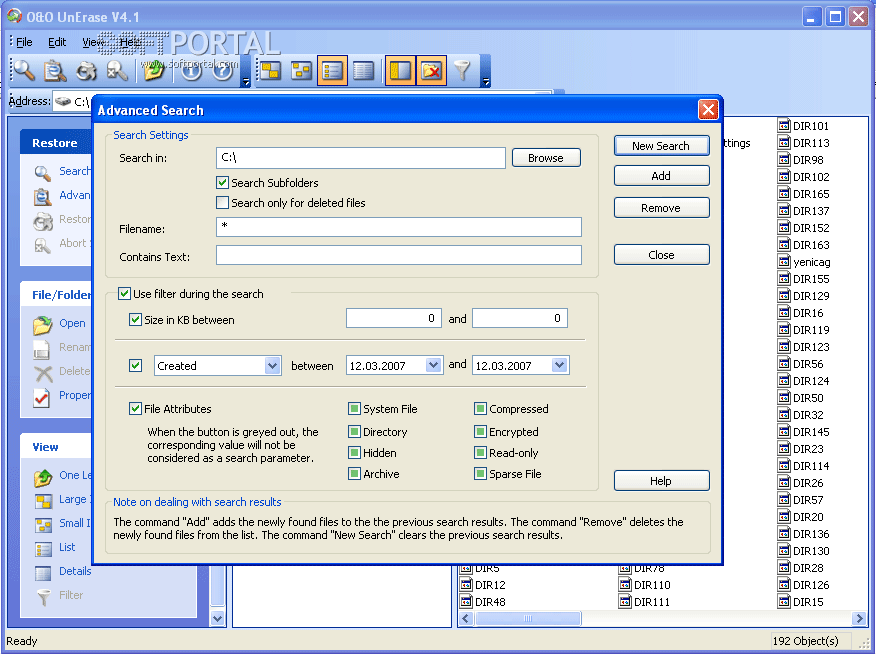
Task: Click the sidebar scroll down arrow
Action: 217,619
